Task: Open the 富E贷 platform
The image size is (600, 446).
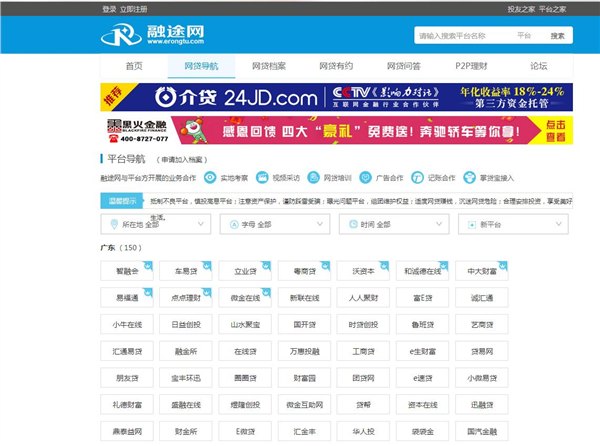Action: pyautogui.click(x=422, y=298)
